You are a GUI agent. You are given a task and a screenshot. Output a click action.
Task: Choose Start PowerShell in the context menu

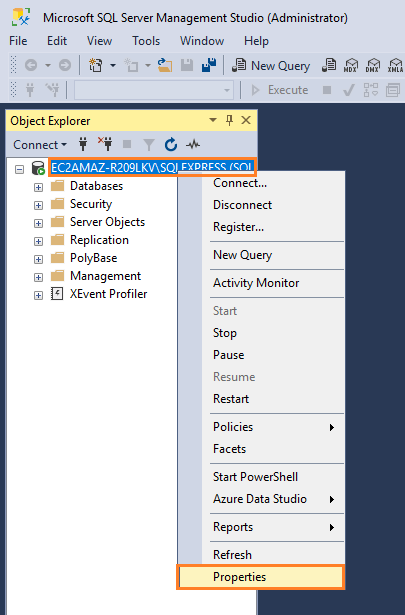[x=262, y=477]
